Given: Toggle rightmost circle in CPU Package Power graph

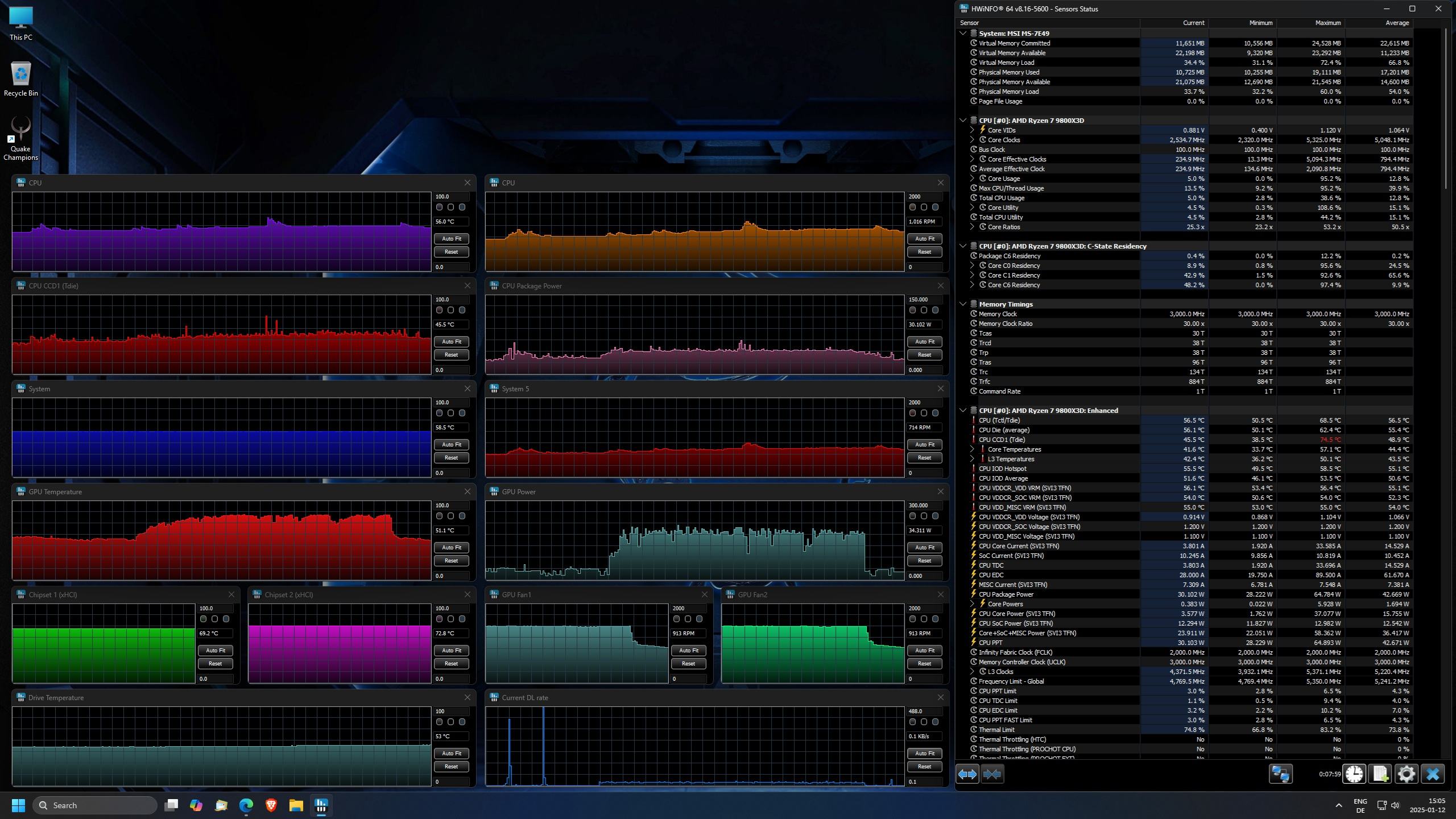Looking at the screenshot, I should point(935,310).
